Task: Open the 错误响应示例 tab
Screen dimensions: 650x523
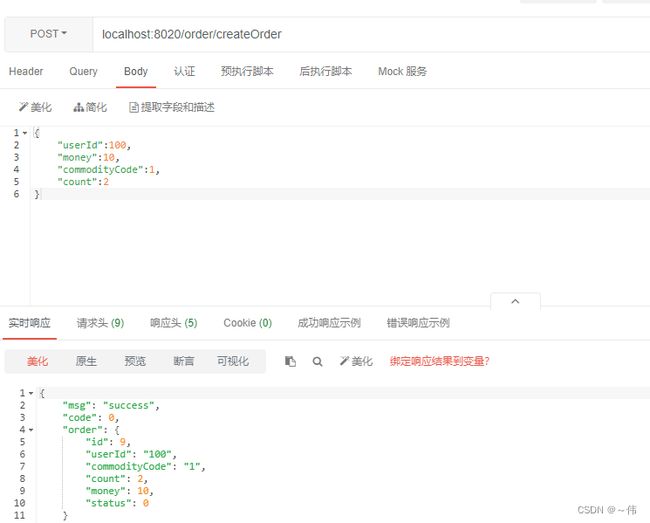Action: point(418,323)
